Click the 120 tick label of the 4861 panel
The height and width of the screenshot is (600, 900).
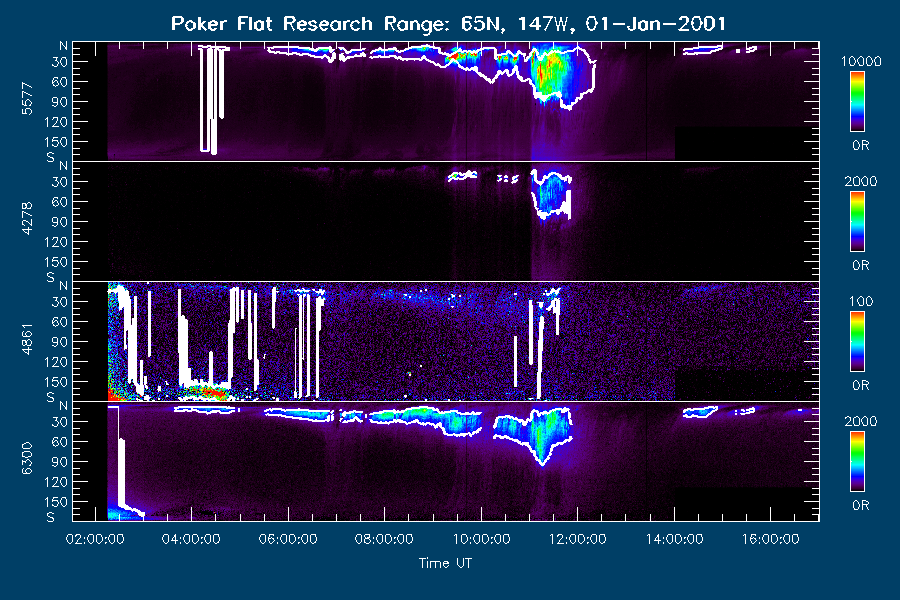pyautogui.click(x=56, y=362)
